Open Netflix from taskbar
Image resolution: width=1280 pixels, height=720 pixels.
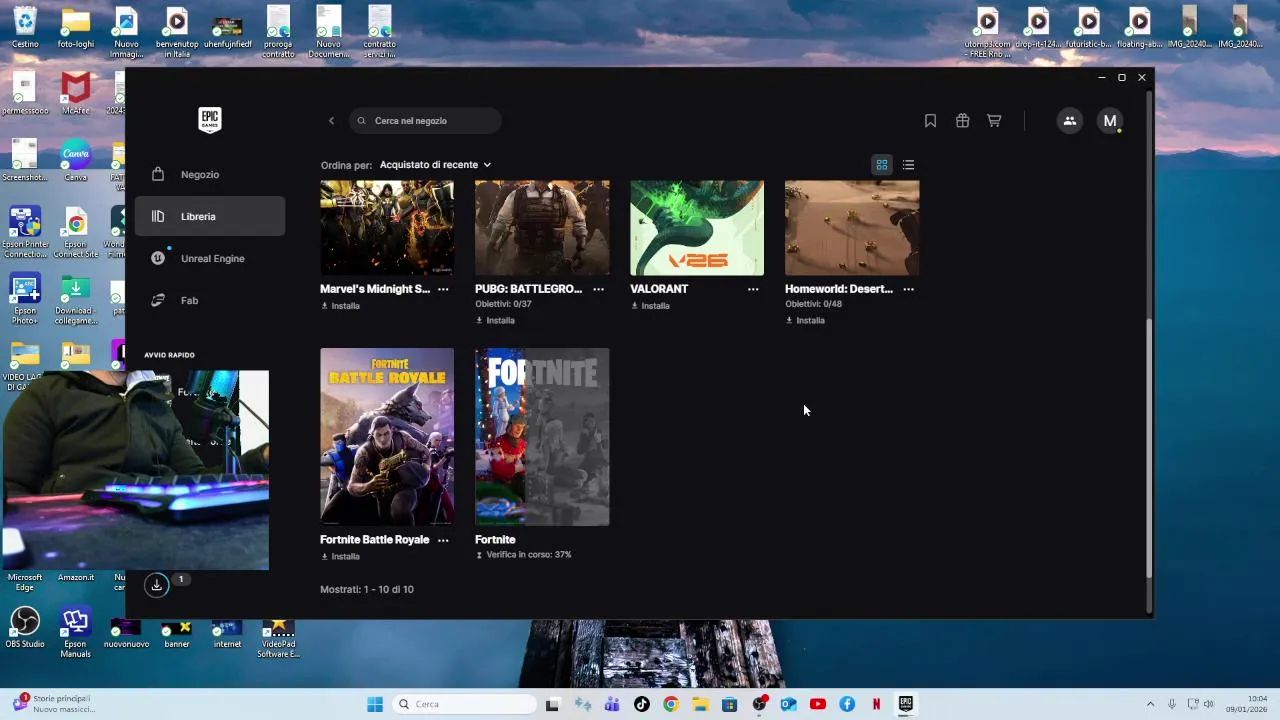(x=876, y=704)
